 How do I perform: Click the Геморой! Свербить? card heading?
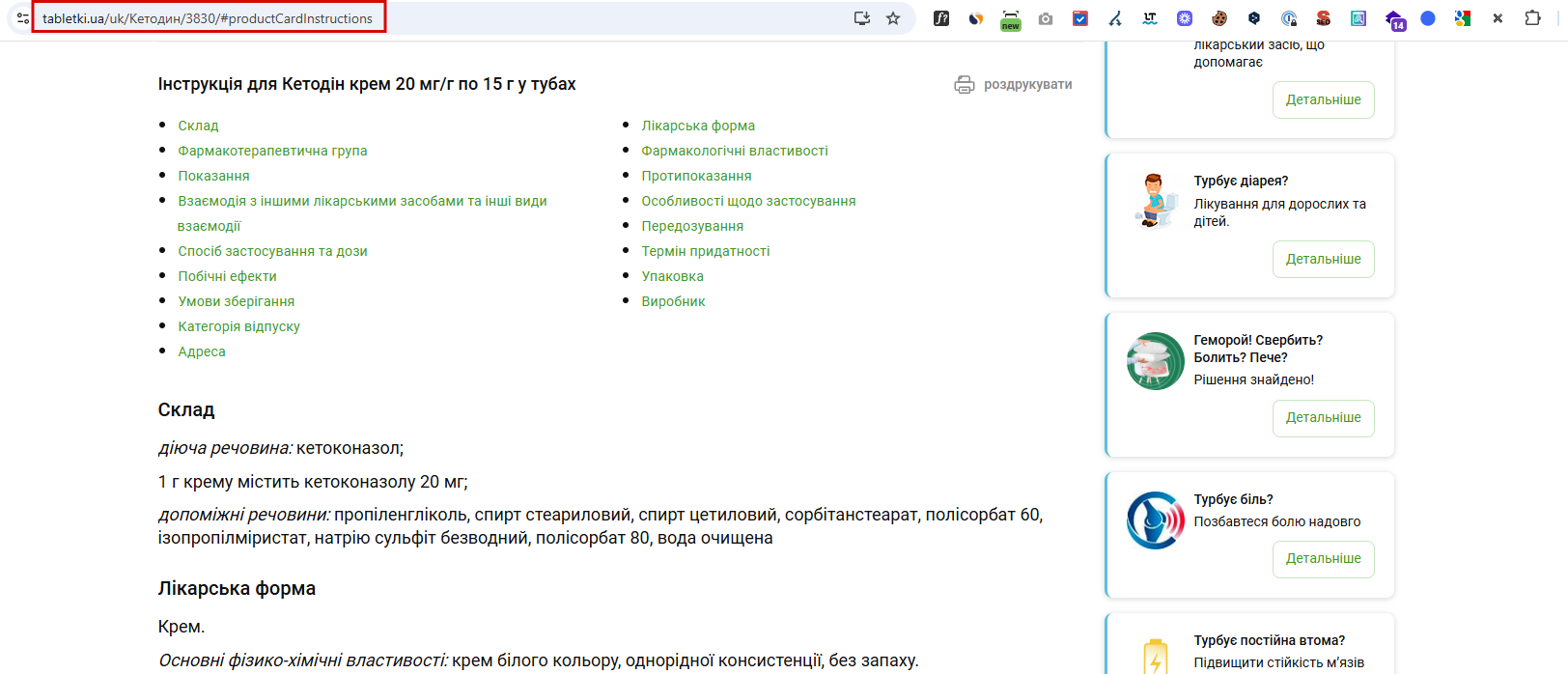(x=1258, y=349)
